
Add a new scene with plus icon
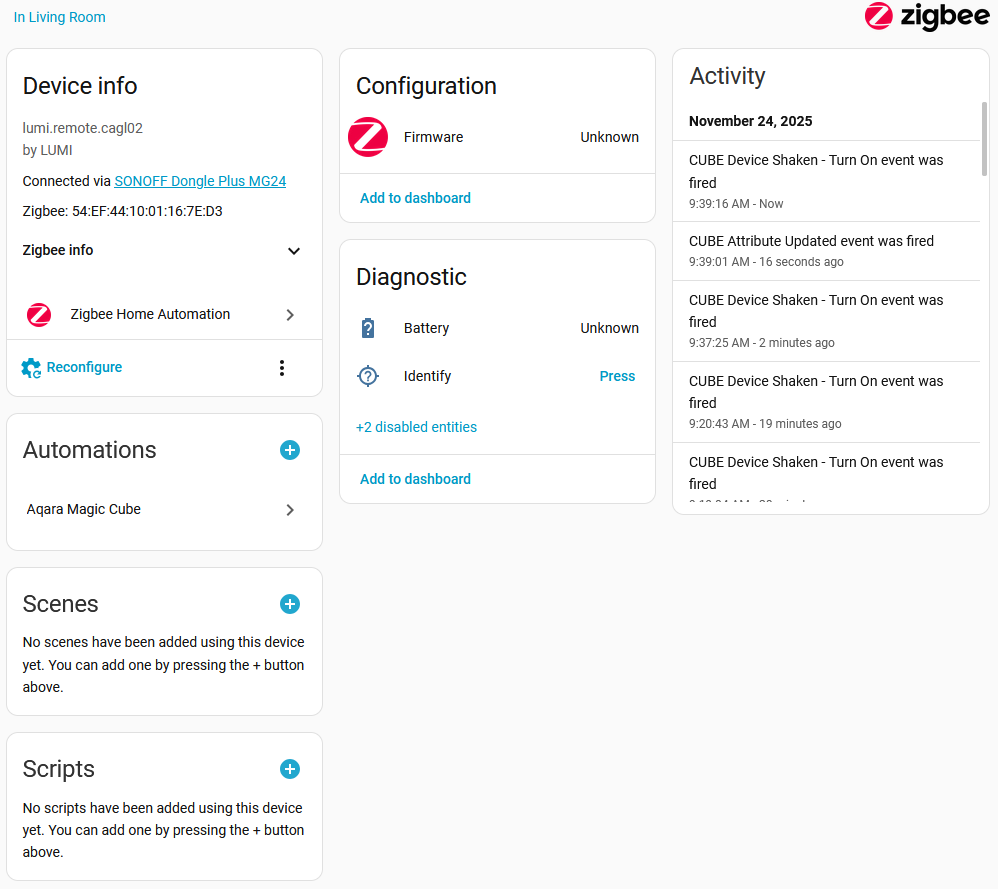(x=289, y=604)
